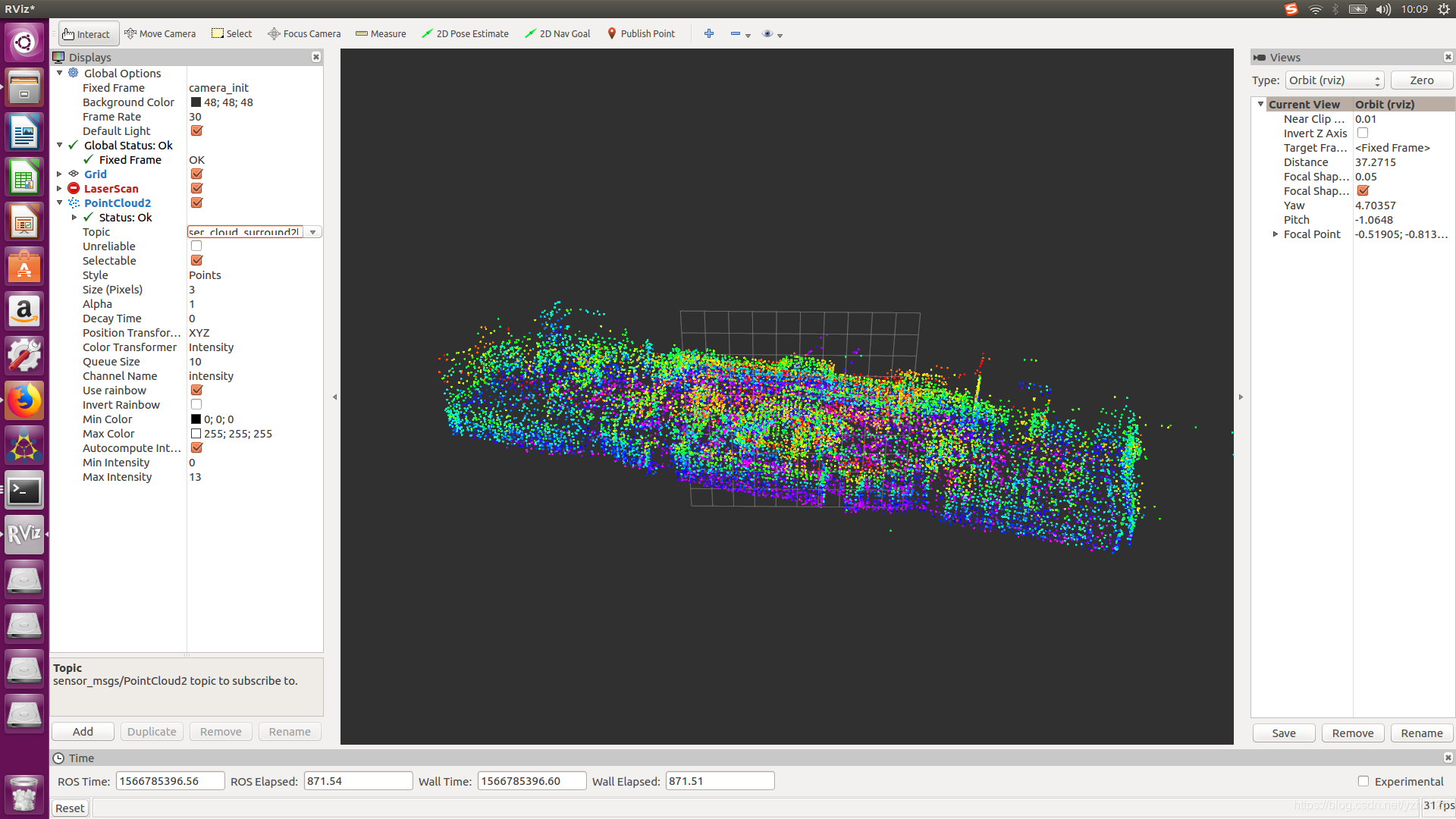Open the Topic dropdown arrow
The width and height of the screenshot is (1456, 819).
pyautogui.click(x=312, y=232)
